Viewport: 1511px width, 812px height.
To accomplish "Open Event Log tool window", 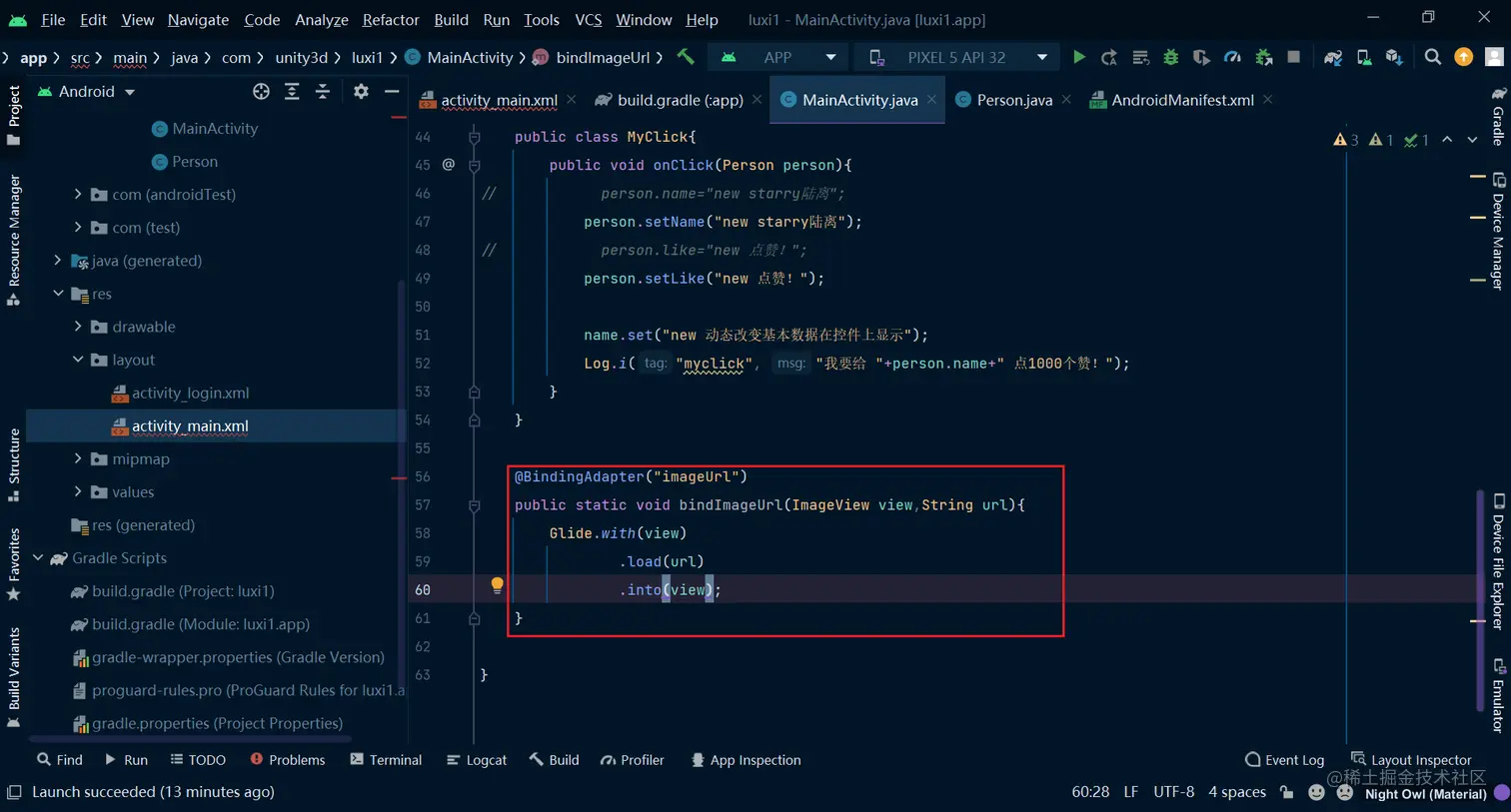I will [1284, 760].
